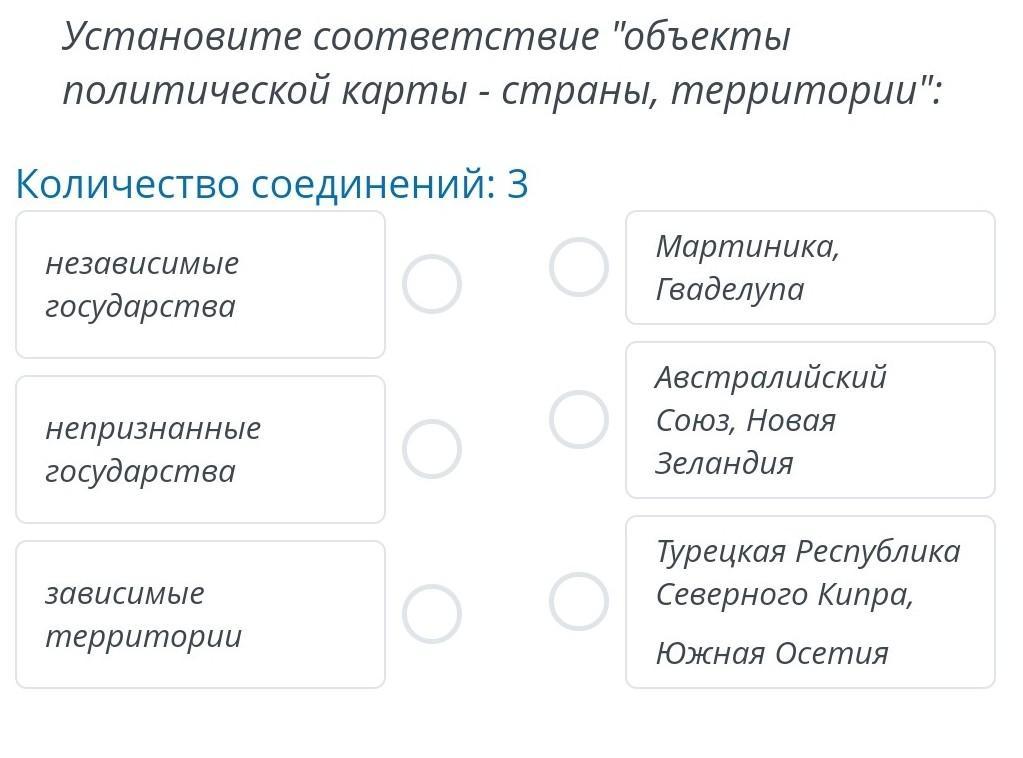Select the connector circle for Мартиника, Гваделупа

tap(579, 267)
